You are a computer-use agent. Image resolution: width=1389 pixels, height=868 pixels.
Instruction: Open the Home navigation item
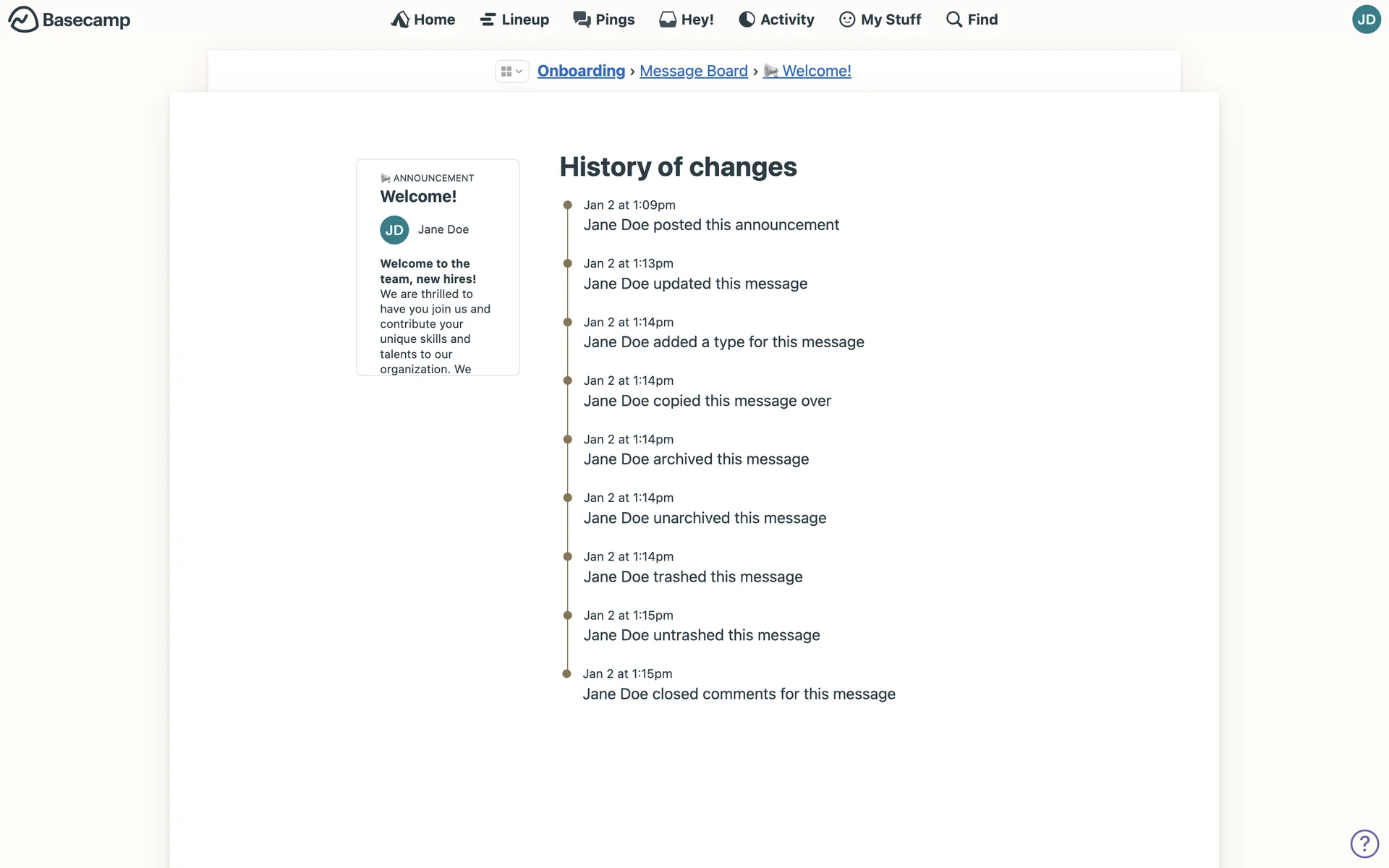(x=423, y=20)
